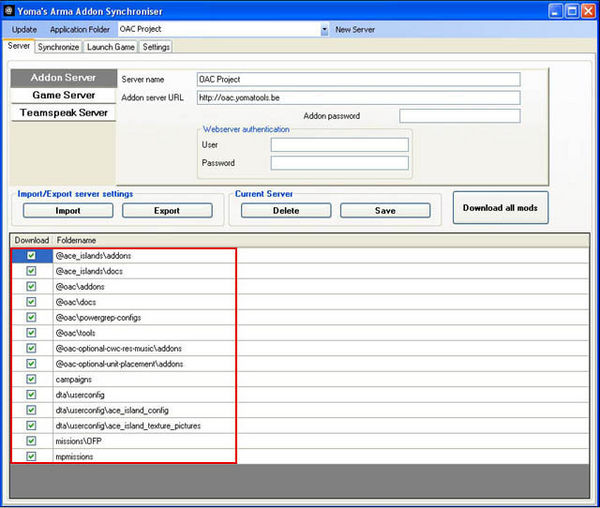The image size is (600, 508).
Task: Maximize the Synchroniser window
Action: [572, 11]
